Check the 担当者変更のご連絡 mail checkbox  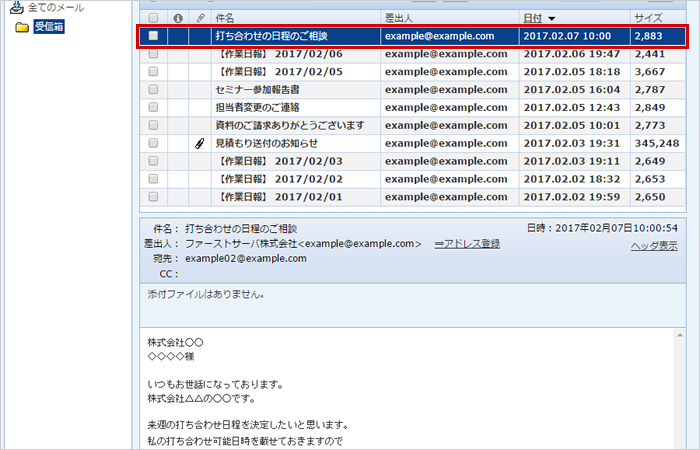click(153, 107)
